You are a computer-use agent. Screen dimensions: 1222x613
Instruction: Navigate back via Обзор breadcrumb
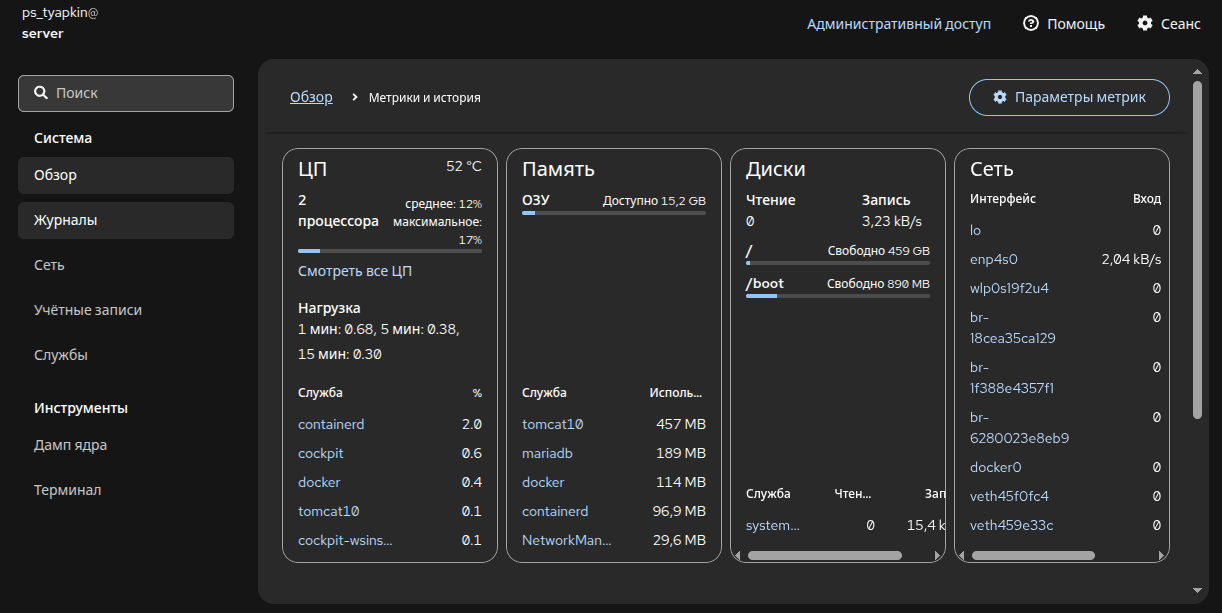311,97
